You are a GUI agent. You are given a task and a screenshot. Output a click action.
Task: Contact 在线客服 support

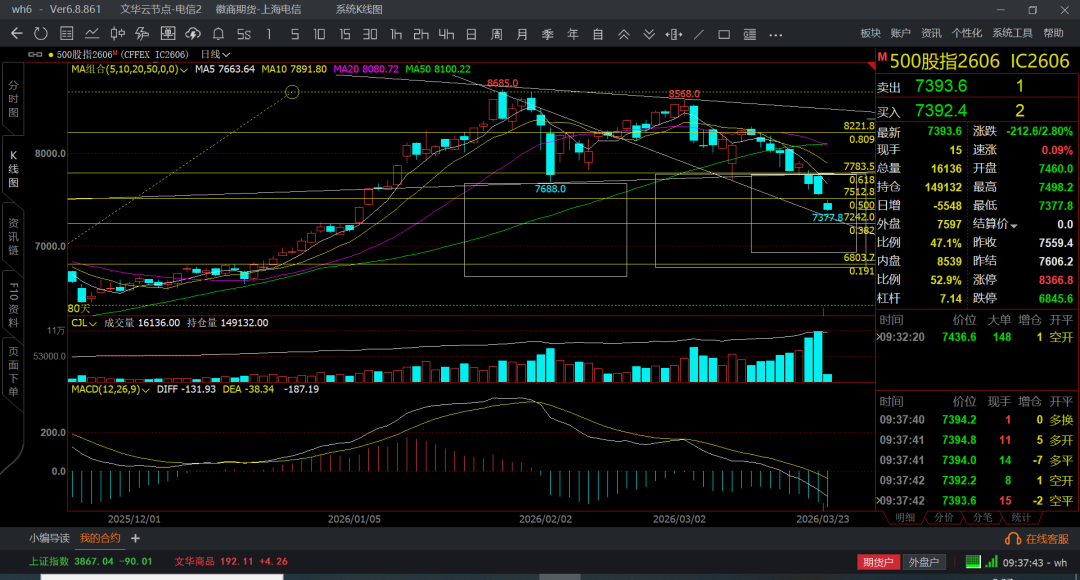(1040, 538)
